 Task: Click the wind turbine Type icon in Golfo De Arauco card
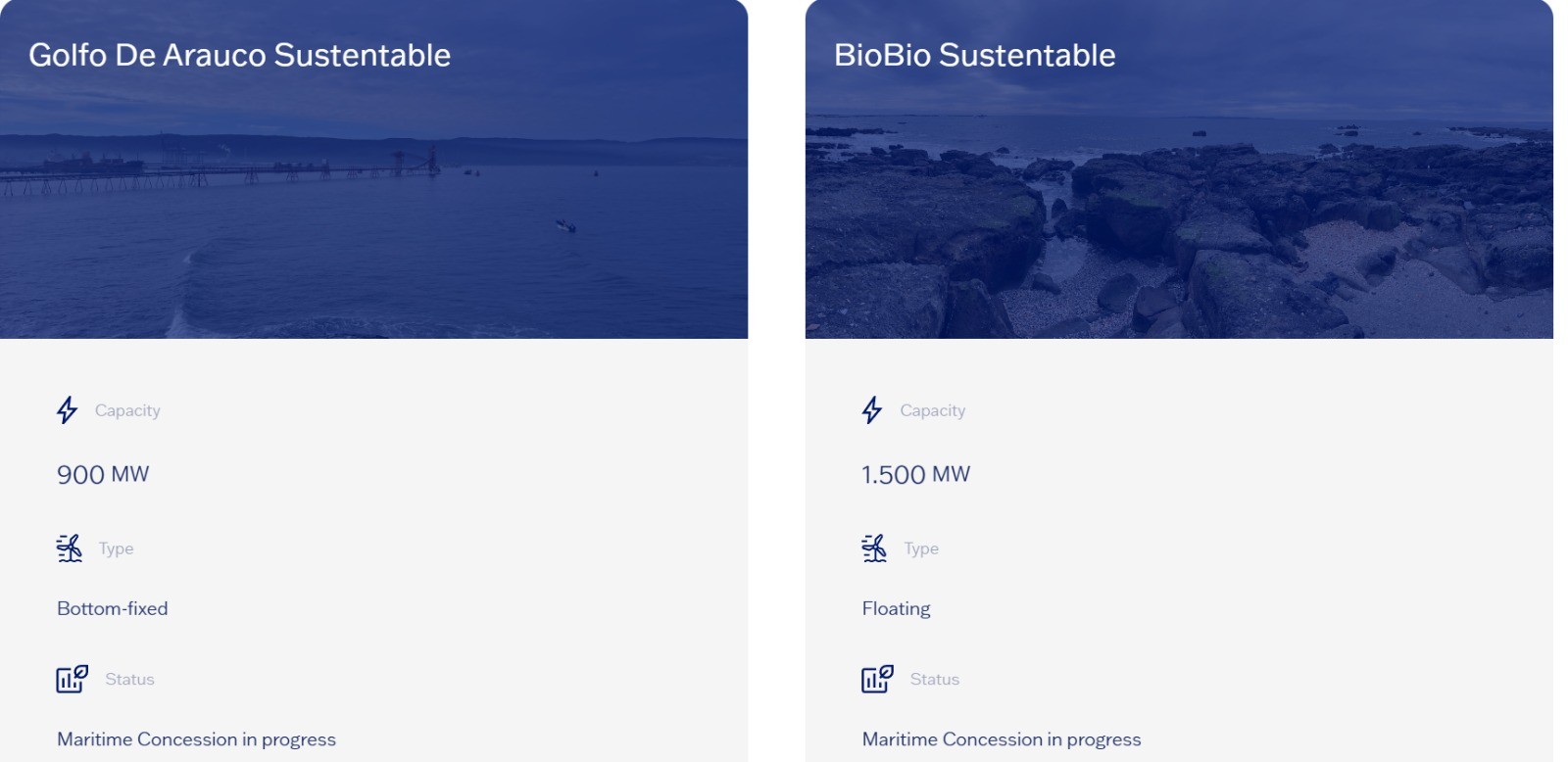(x=70, y=548)
